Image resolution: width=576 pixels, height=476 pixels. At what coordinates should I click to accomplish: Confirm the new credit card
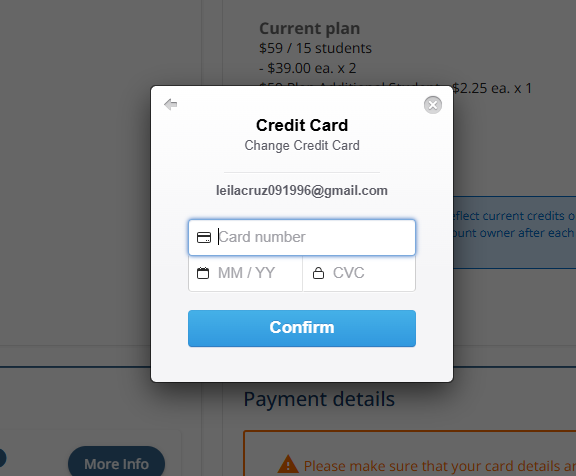[x=302, y=328]
